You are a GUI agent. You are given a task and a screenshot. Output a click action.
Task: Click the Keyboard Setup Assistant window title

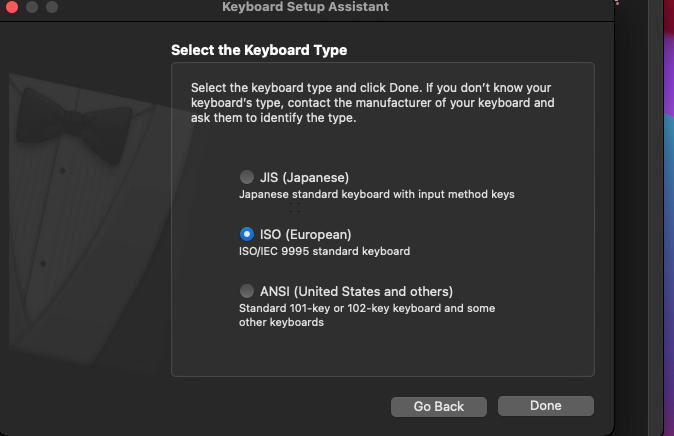point(305,7)
